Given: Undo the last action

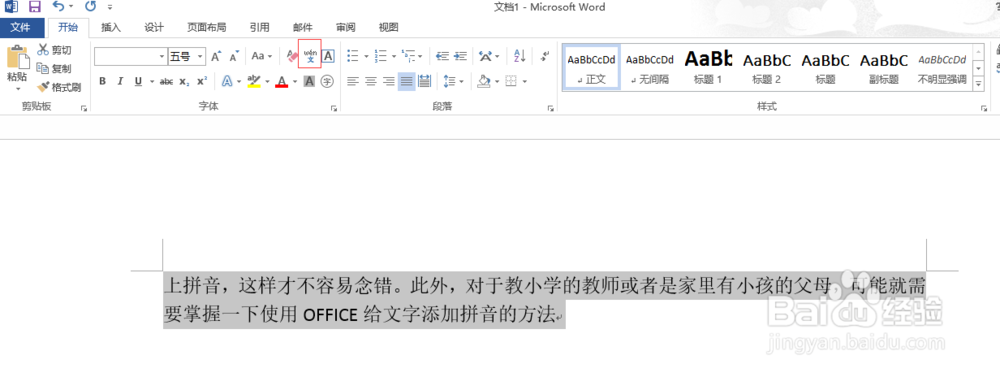Looking at the screenshot, I should point(58,7).
